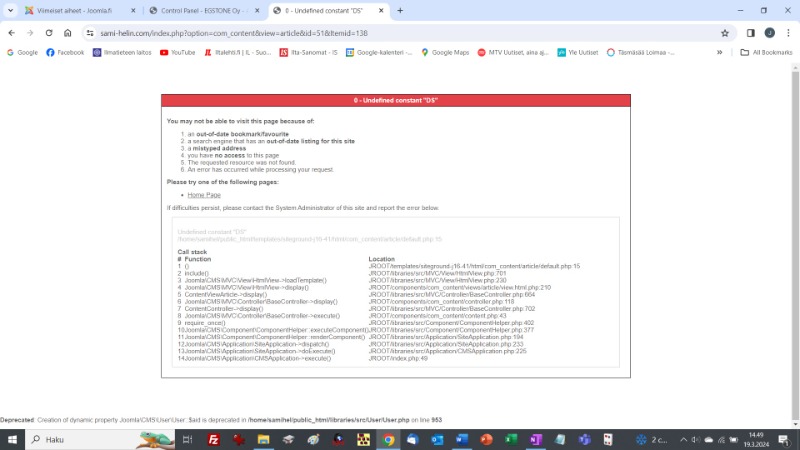Open Google Chrome from the taskbar
Screen dimensions: 800x450
[388, 439]
